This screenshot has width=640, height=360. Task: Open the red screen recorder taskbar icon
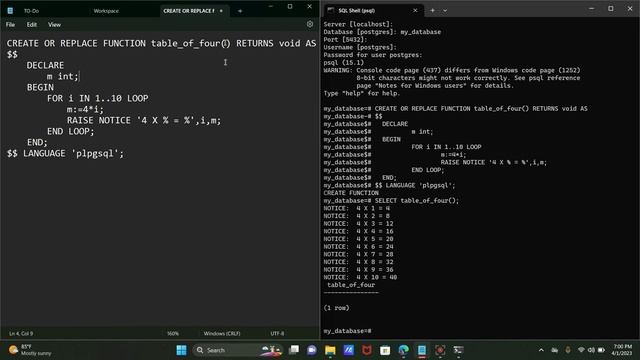[x=440, y=350]
